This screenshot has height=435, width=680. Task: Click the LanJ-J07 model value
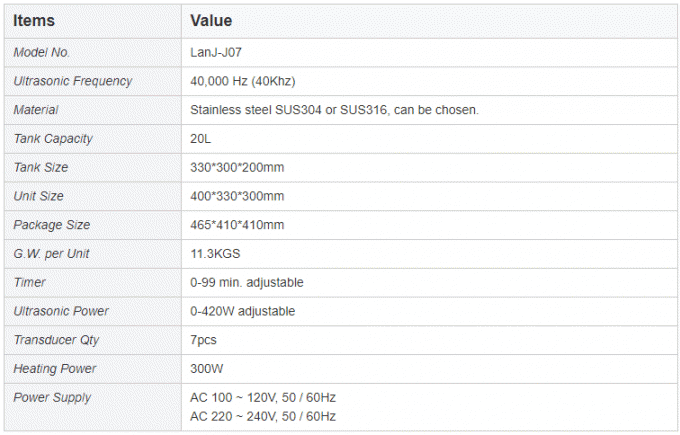click(216, 52)
